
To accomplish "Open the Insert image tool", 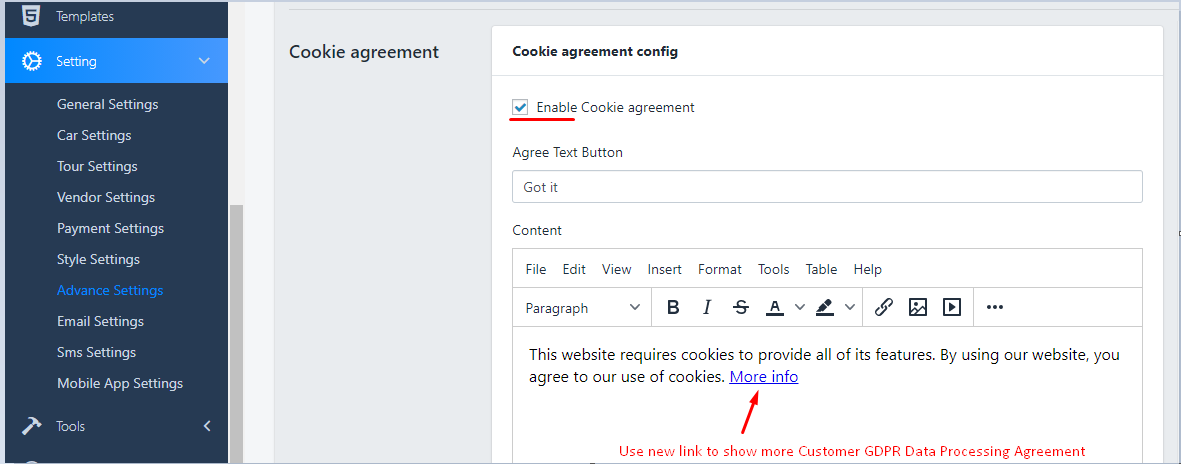I will click(918, 308).
